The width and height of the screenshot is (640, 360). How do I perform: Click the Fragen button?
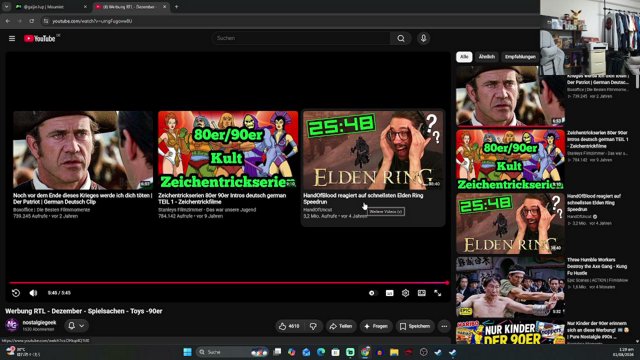[376, 326]
